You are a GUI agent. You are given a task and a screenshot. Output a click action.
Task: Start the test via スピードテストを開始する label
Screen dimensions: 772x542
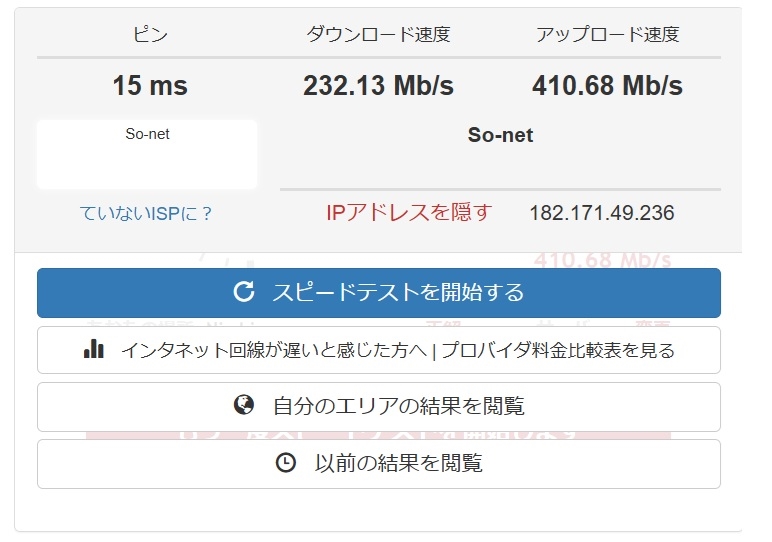click(x=398, y=292)
